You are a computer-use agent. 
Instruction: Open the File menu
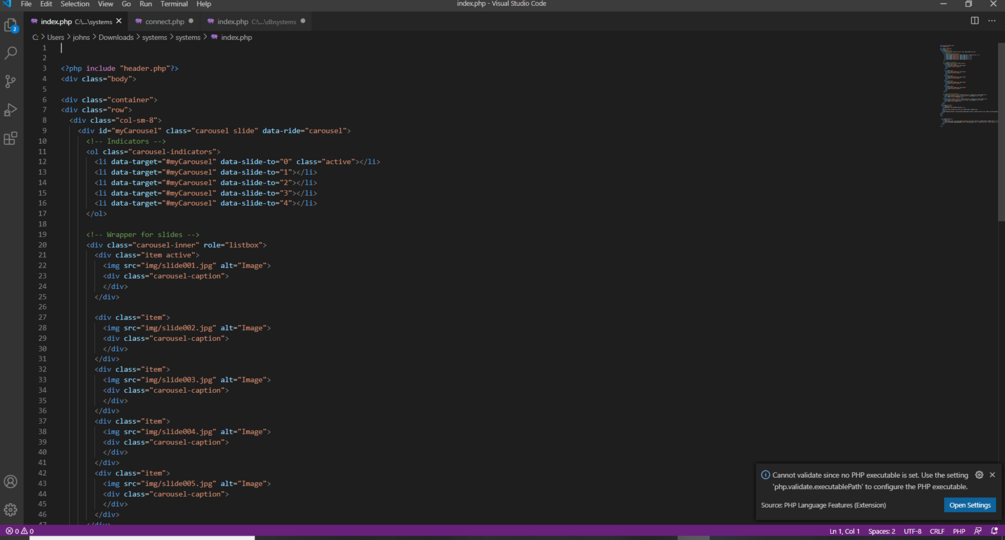(x=26, y=4)
